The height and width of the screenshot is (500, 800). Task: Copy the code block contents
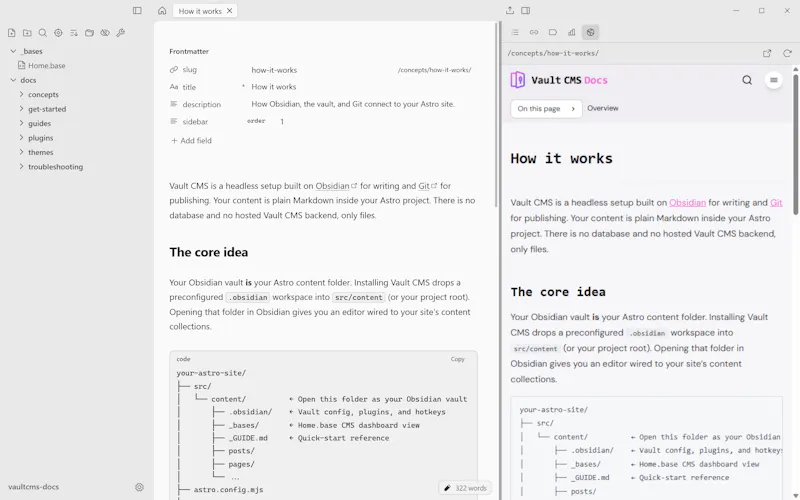458,359
